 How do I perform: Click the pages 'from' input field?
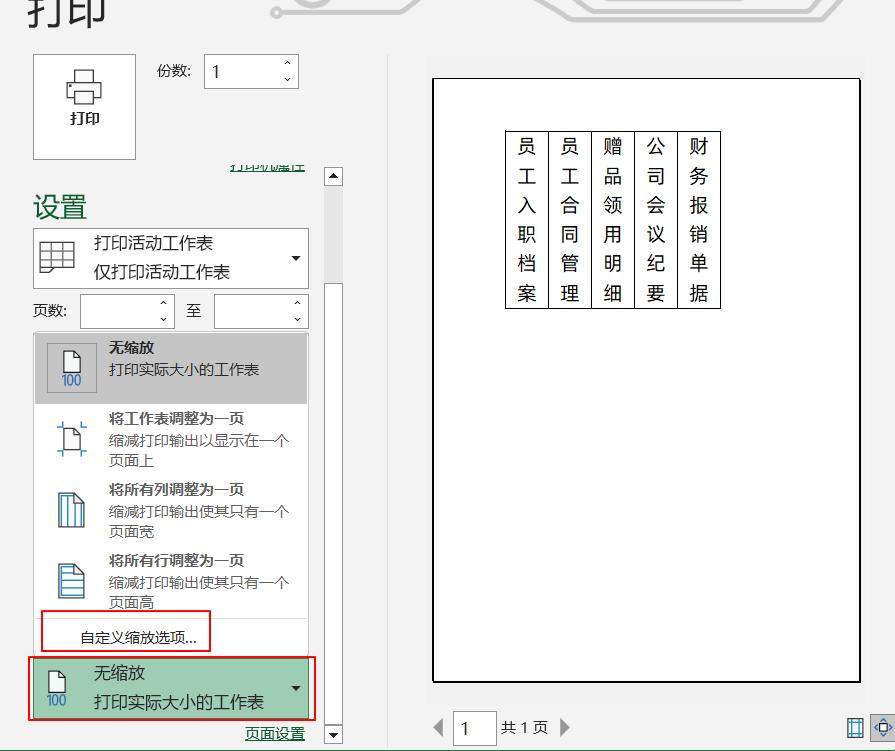click(x=119, y=311)
